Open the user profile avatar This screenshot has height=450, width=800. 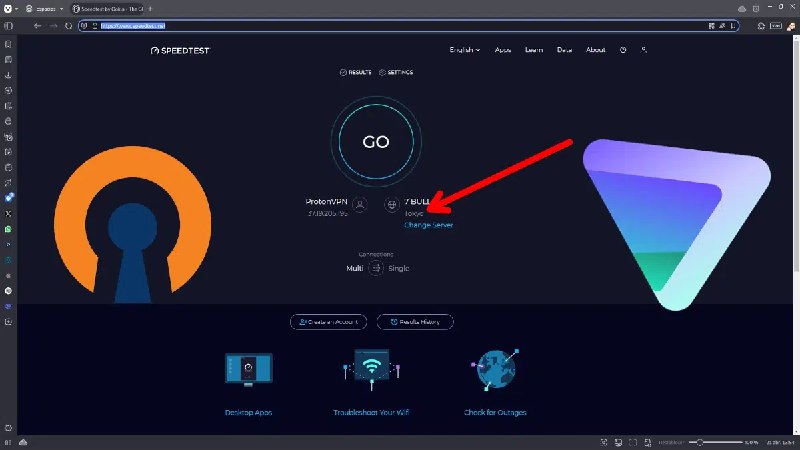[x=791, y=26]
